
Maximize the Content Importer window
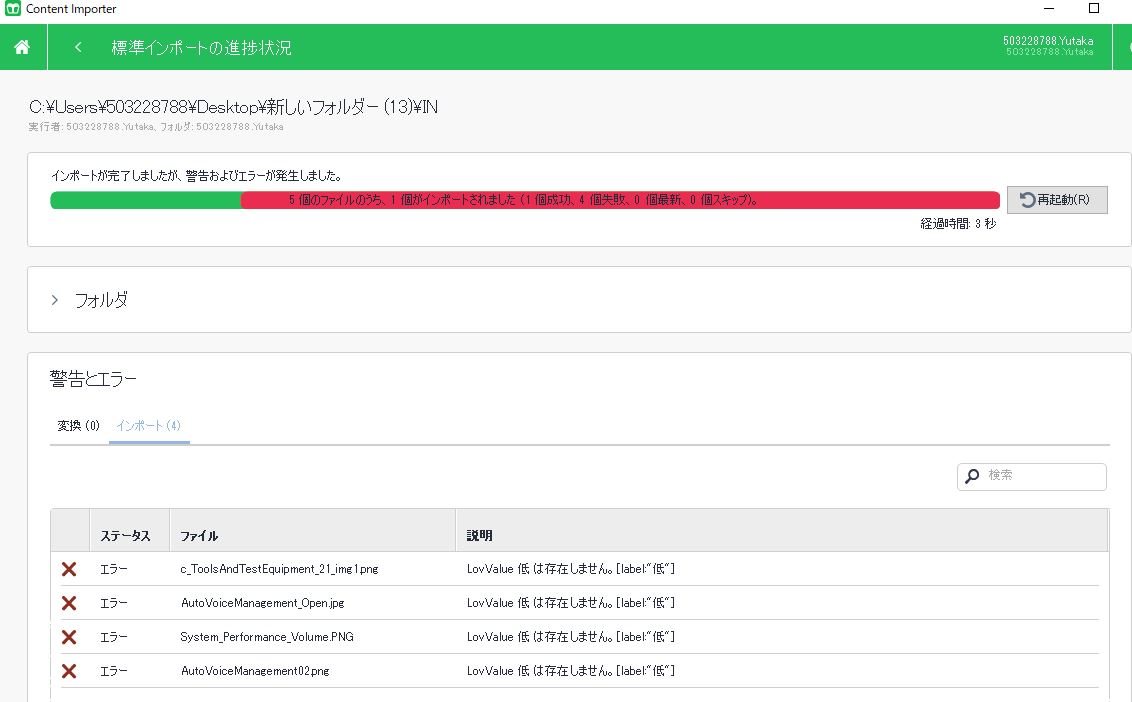click(1094, 9)
